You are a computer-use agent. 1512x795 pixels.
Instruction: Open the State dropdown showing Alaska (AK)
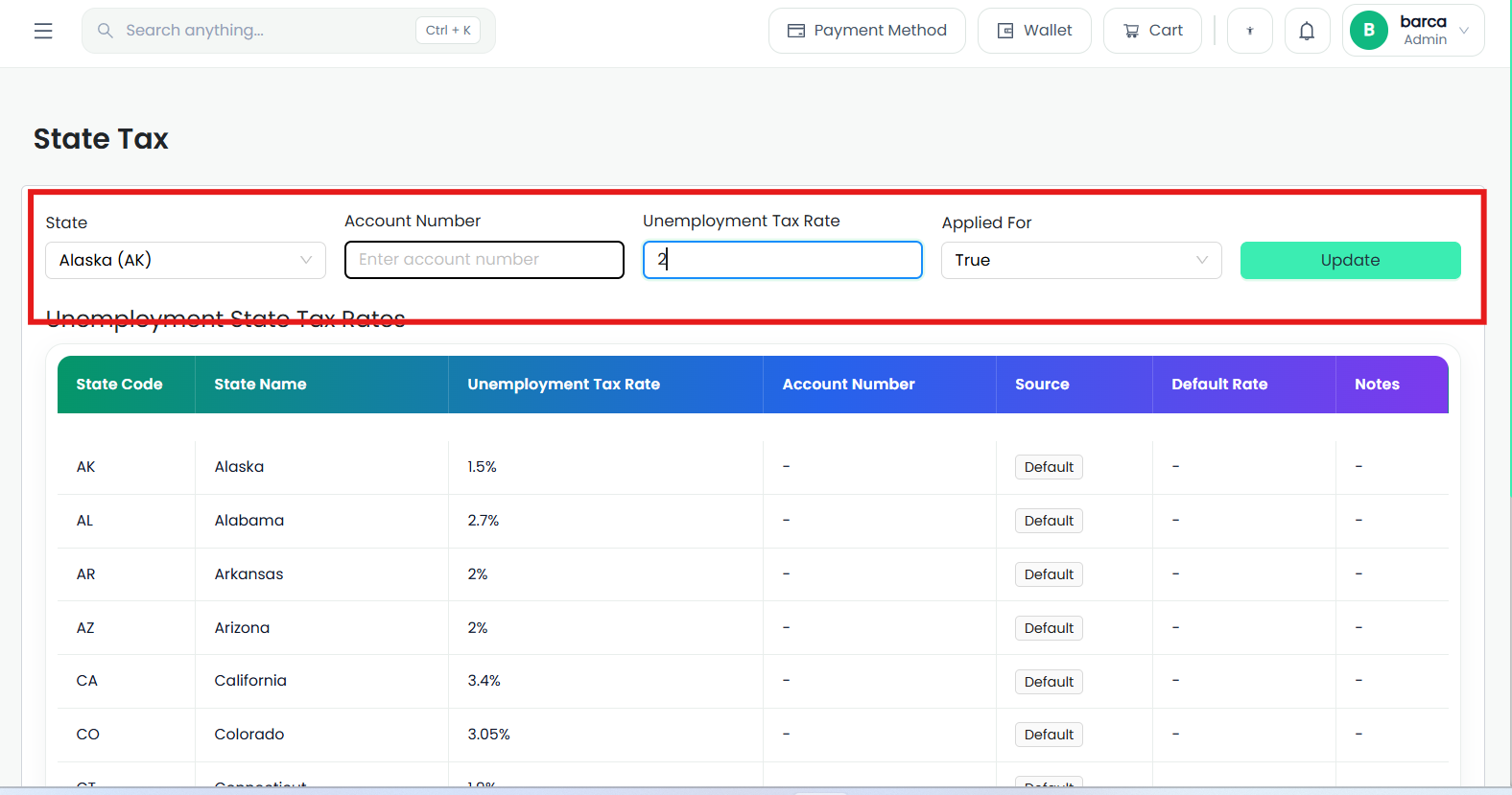coord(185,260)
